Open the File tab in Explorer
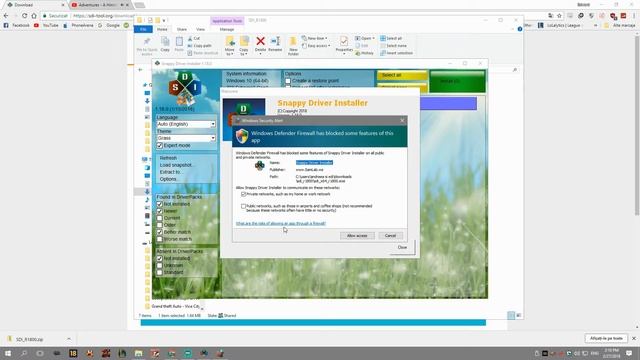Screen dimensions: 640x360 143,29
